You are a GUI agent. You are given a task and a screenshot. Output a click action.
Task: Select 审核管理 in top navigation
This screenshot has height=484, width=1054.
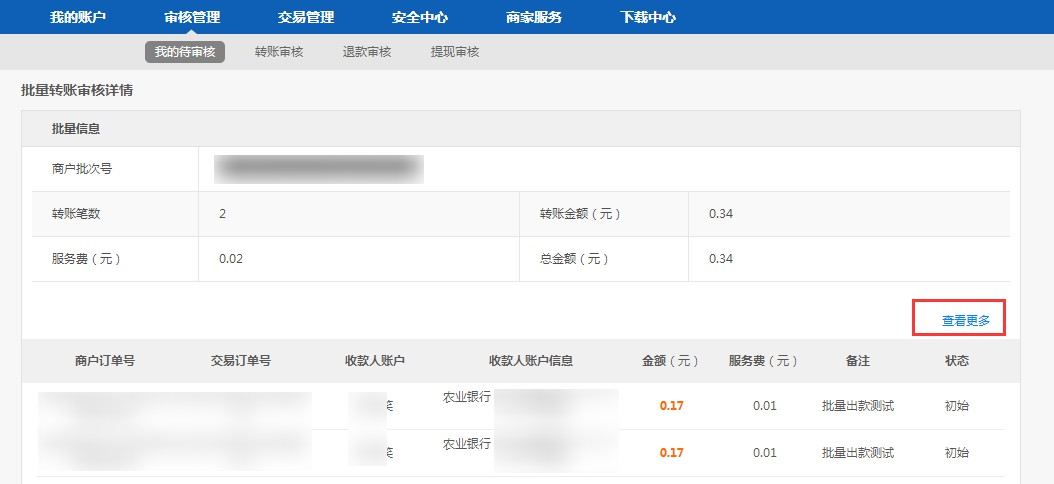click(x=192, y=17)
